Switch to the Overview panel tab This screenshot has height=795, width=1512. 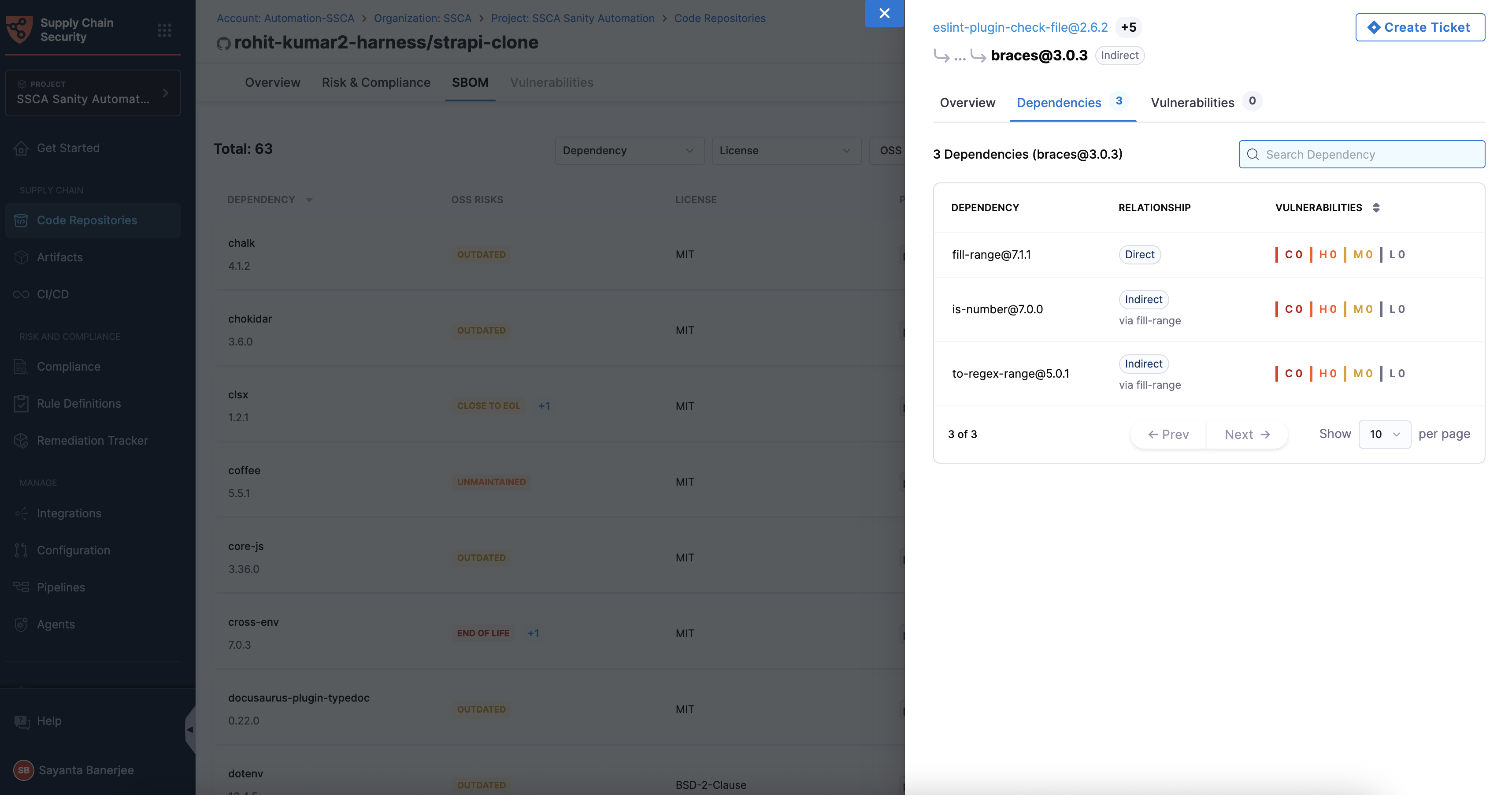click(x=967, y=103)
